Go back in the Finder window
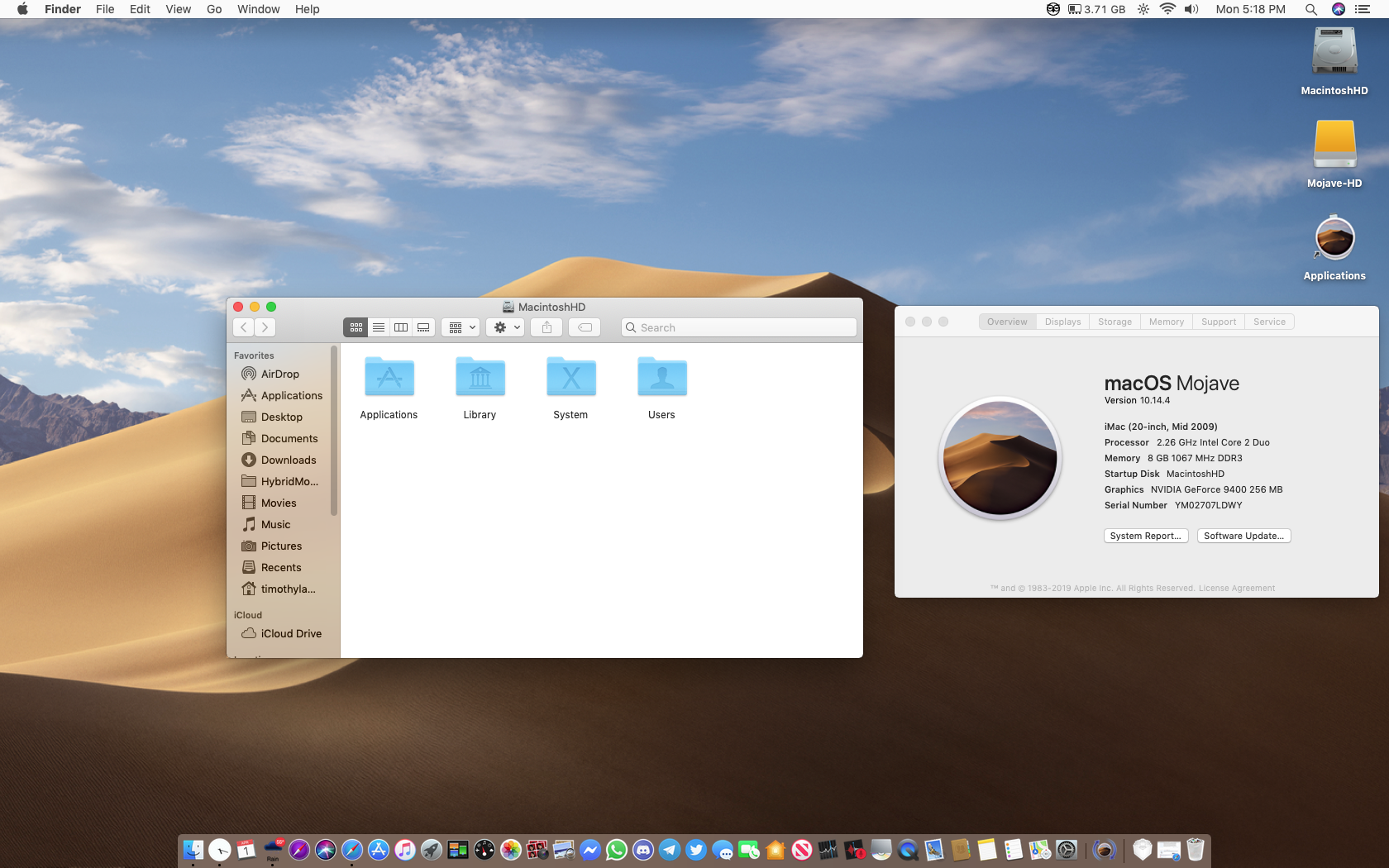 click(x=244, y=327)
